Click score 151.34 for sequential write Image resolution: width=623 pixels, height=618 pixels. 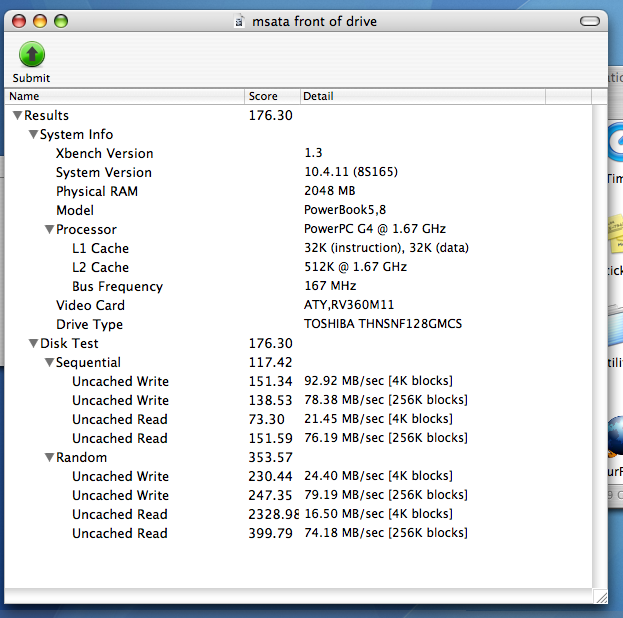[271, 382]
